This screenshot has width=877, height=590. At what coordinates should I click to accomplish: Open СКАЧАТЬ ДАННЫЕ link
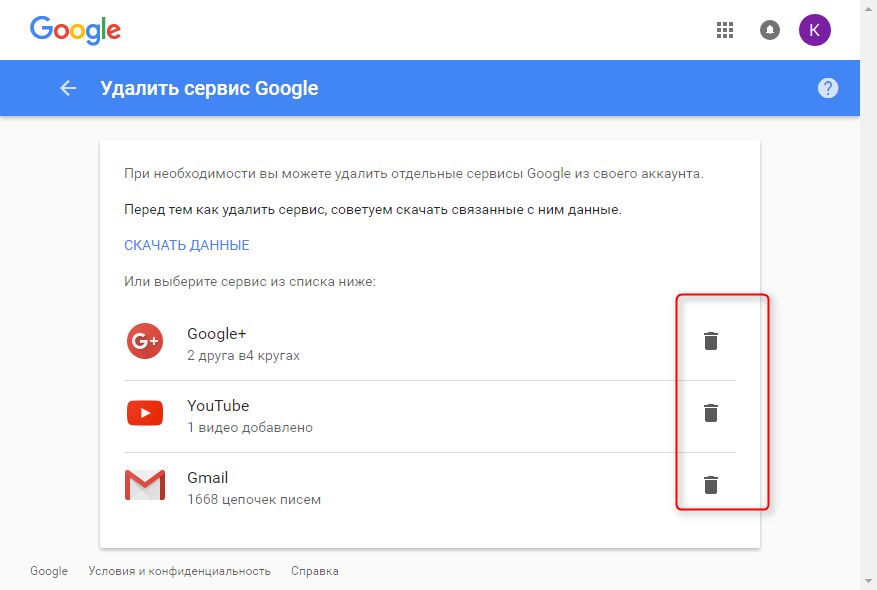coord(187,245)
